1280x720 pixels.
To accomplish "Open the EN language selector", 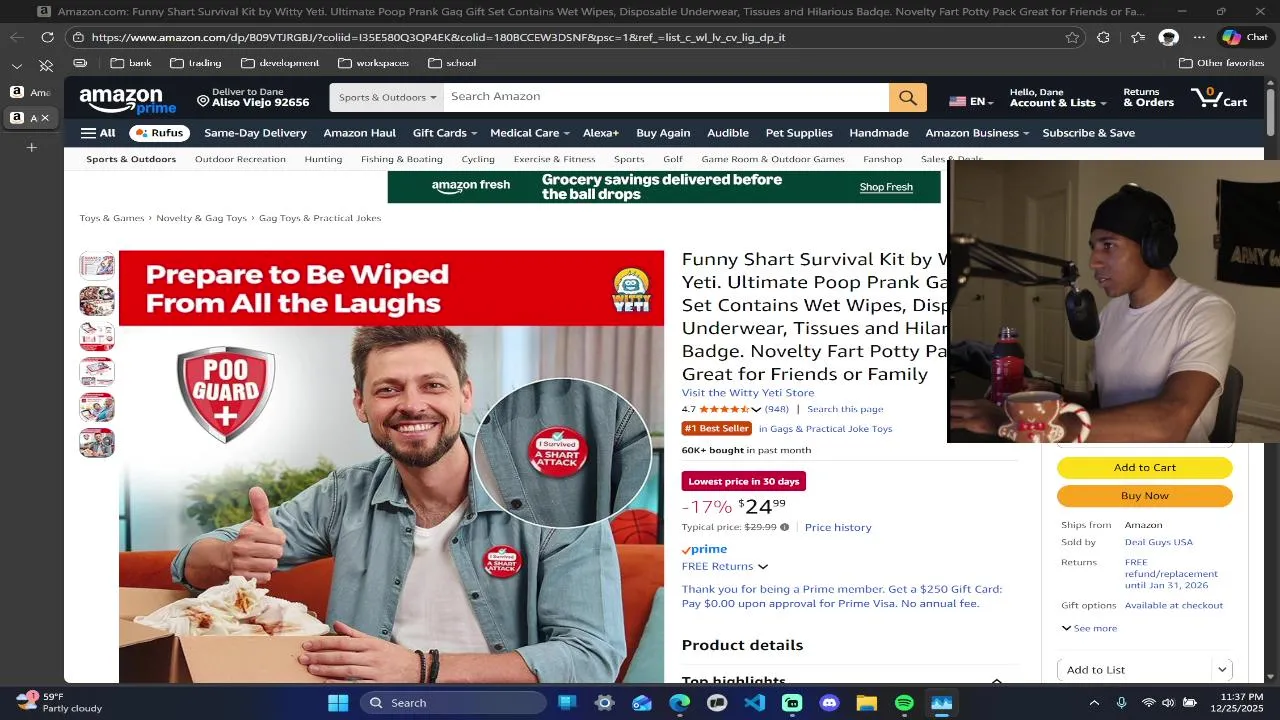I will click(971, 102).
